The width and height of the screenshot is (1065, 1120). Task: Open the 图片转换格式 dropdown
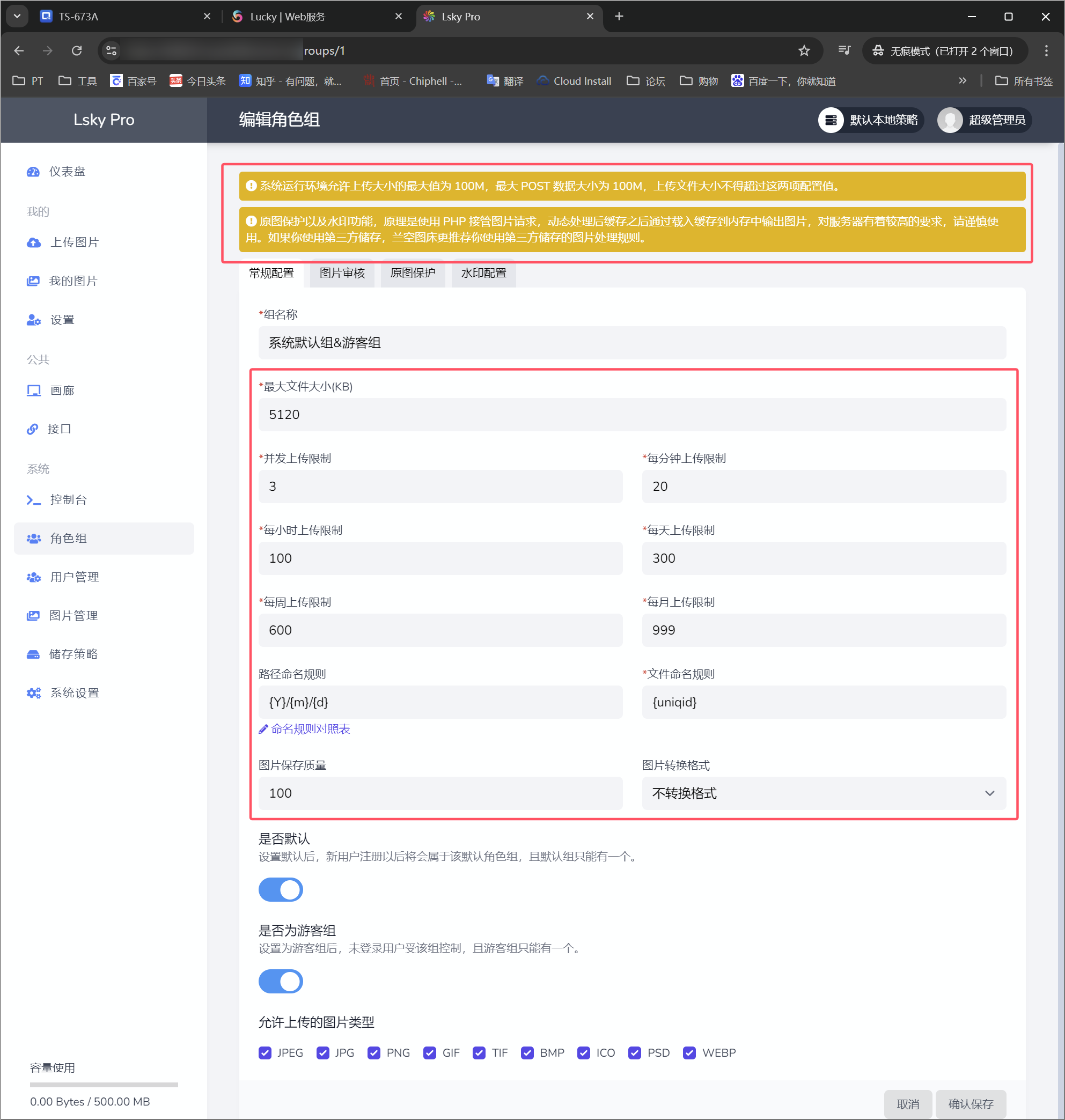[x=824, y=793]
